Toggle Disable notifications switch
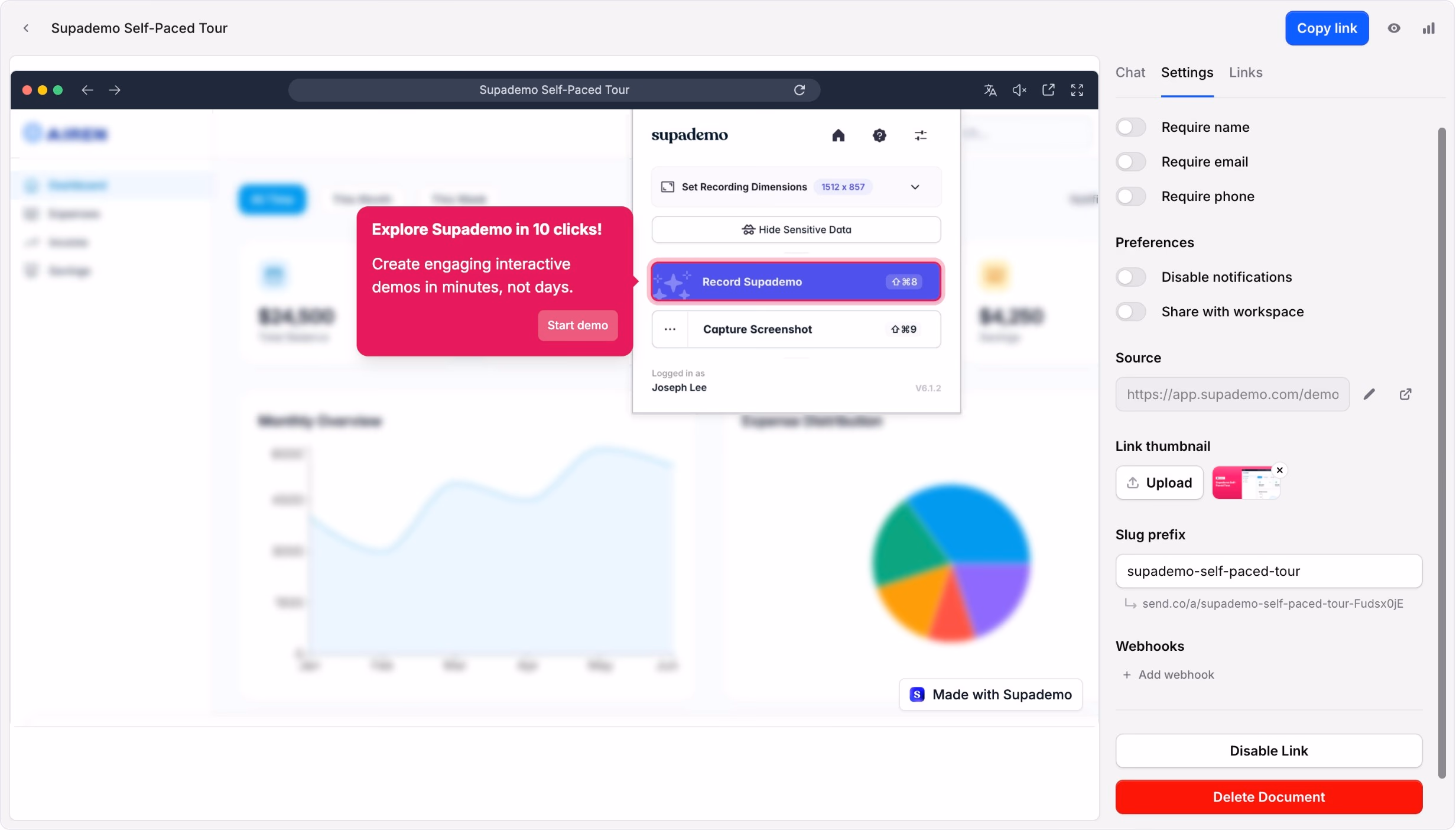1456x830 pixels. 1130,277
